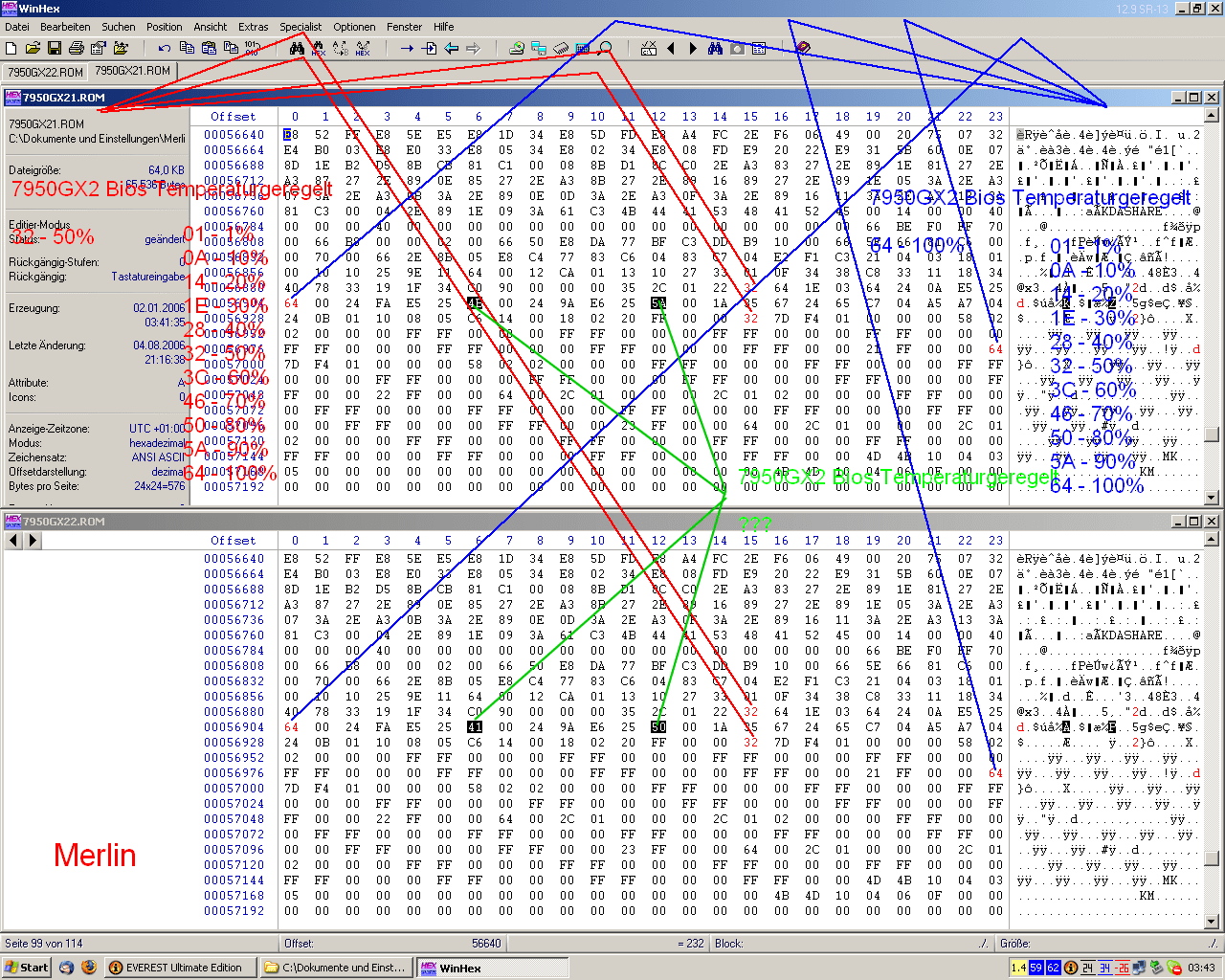This screenshot has height=980, width=1225.
Task: Click the black right triangle toolbar icon
Action: (x=693, y=48)
